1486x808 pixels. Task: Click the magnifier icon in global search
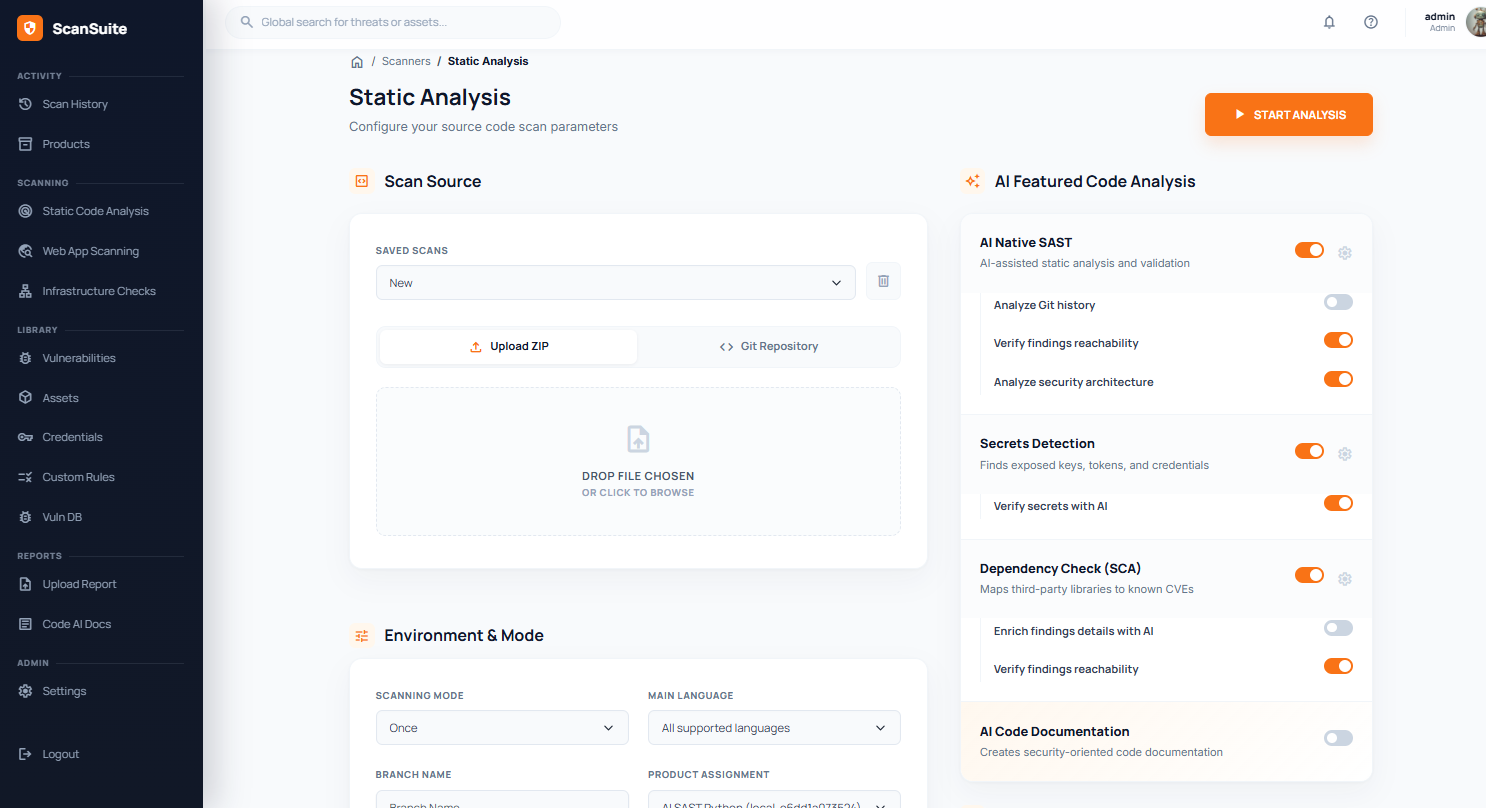click(247, 22)
